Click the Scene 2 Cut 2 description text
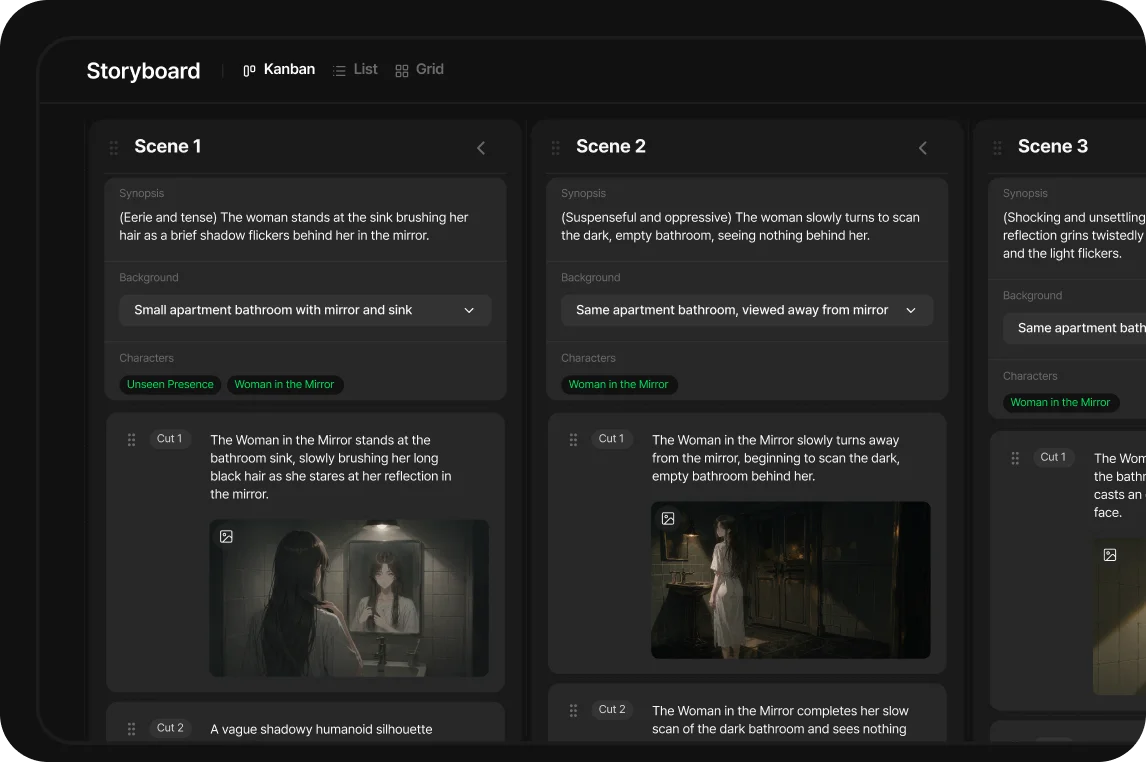 (781, 720)
